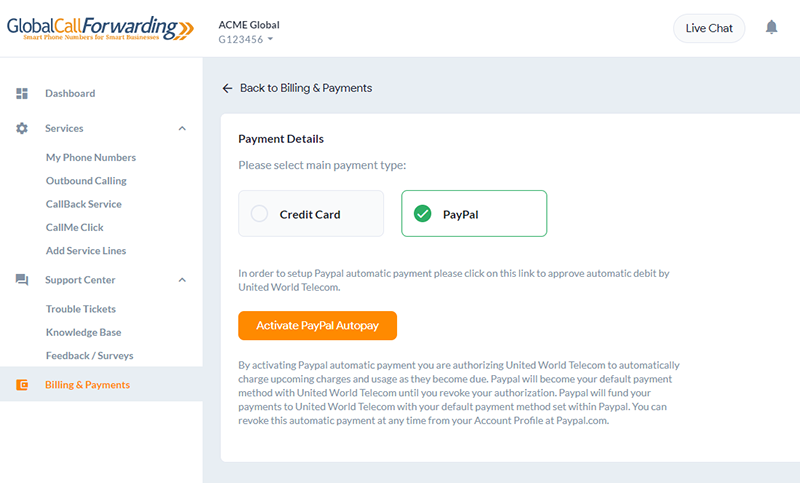
Task: Open the G123456 account dropdown
Action: [246, 39]
